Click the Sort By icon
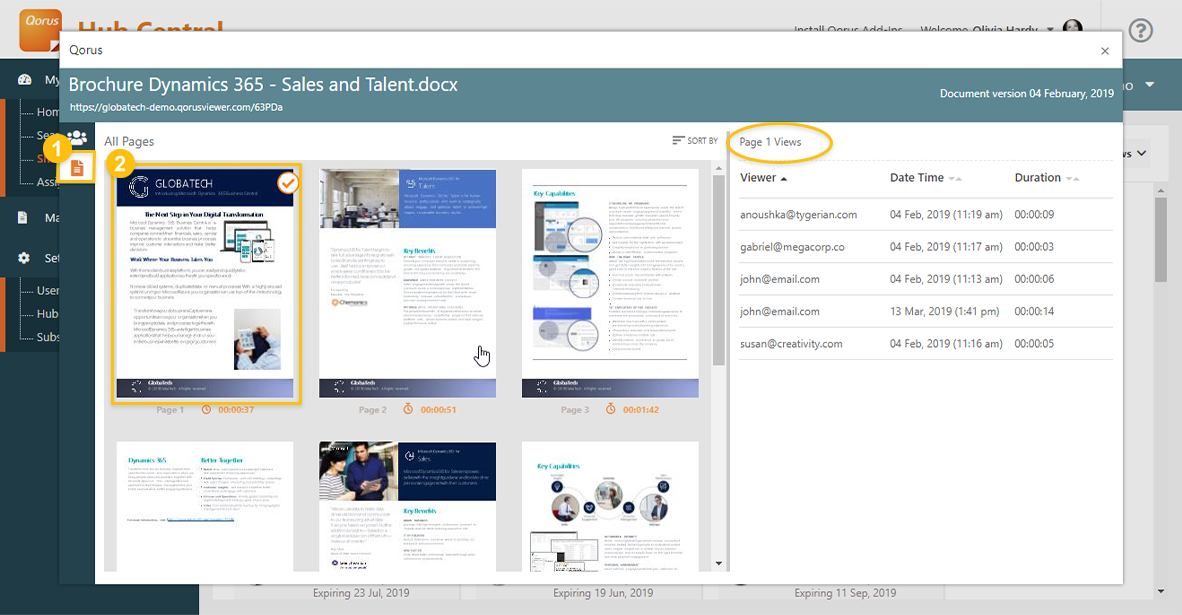The width and height of the screenshot is (1182, 615). pos(678,140)
